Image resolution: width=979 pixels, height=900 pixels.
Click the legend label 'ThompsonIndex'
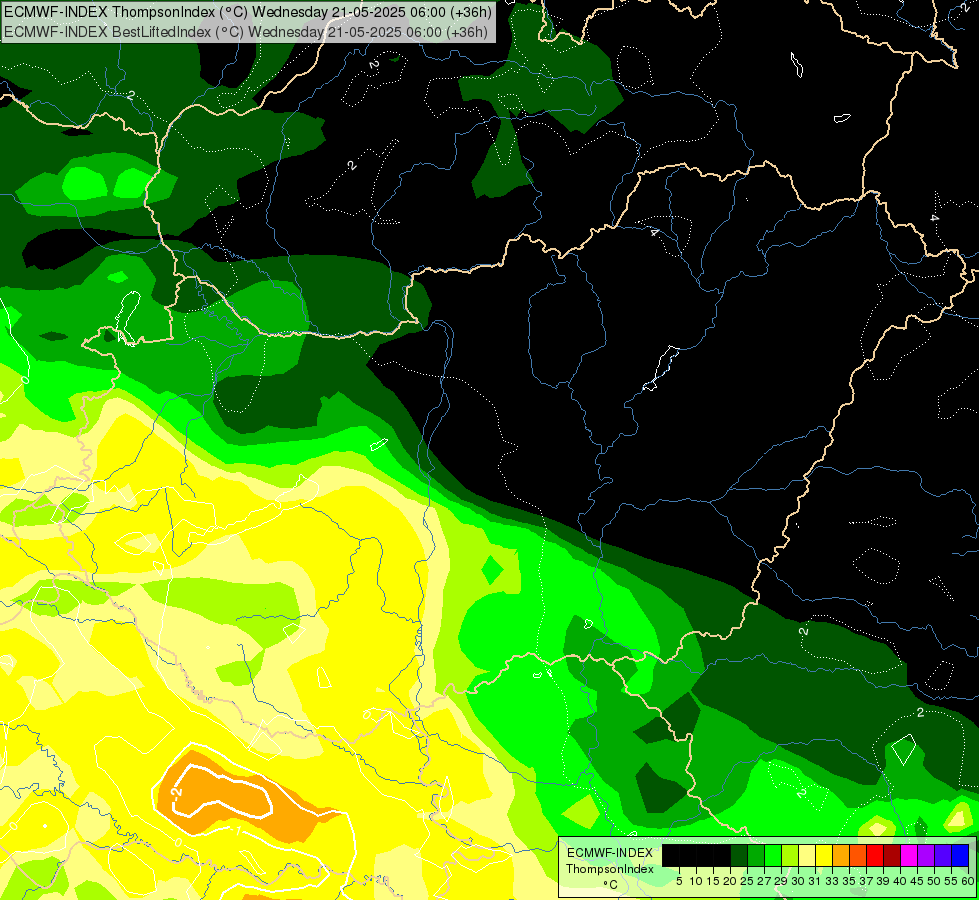tap(610, 869)
